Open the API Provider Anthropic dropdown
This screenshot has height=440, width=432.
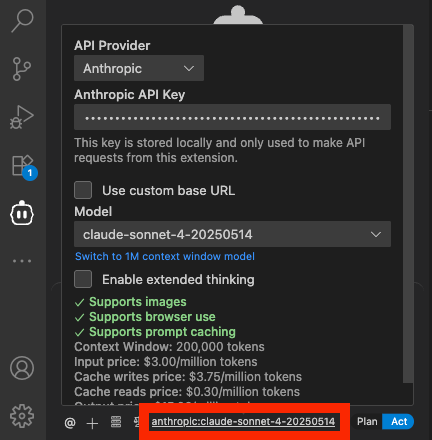coord(139,68)
